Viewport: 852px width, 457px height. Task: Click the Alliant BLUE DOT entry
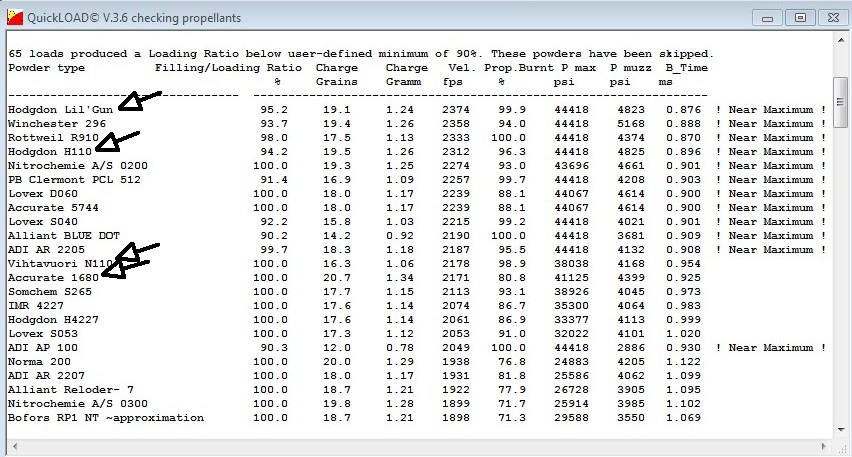(x=64, y=236)
